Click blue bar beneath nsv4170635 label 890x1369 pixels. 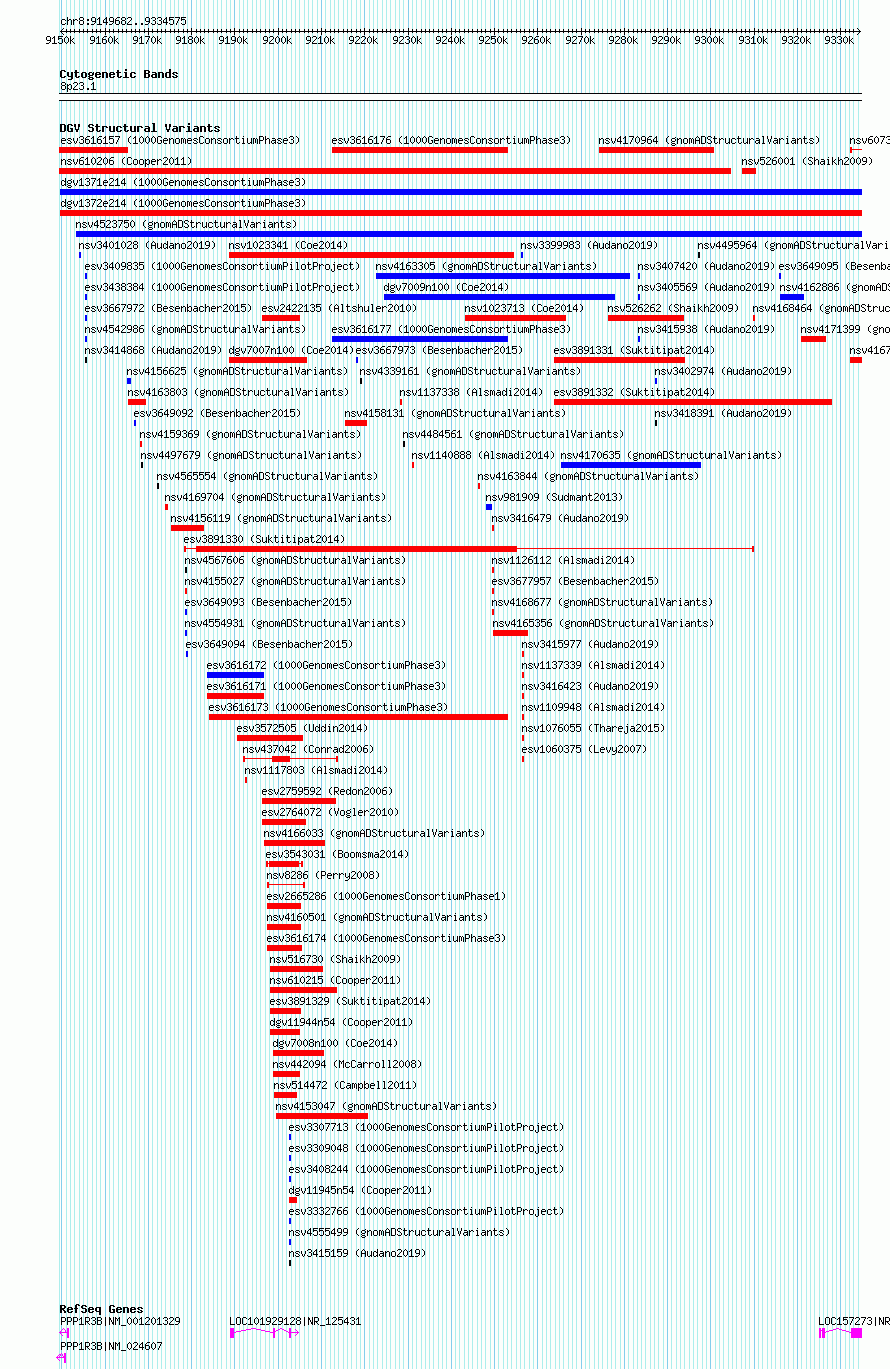coord(631,465)
